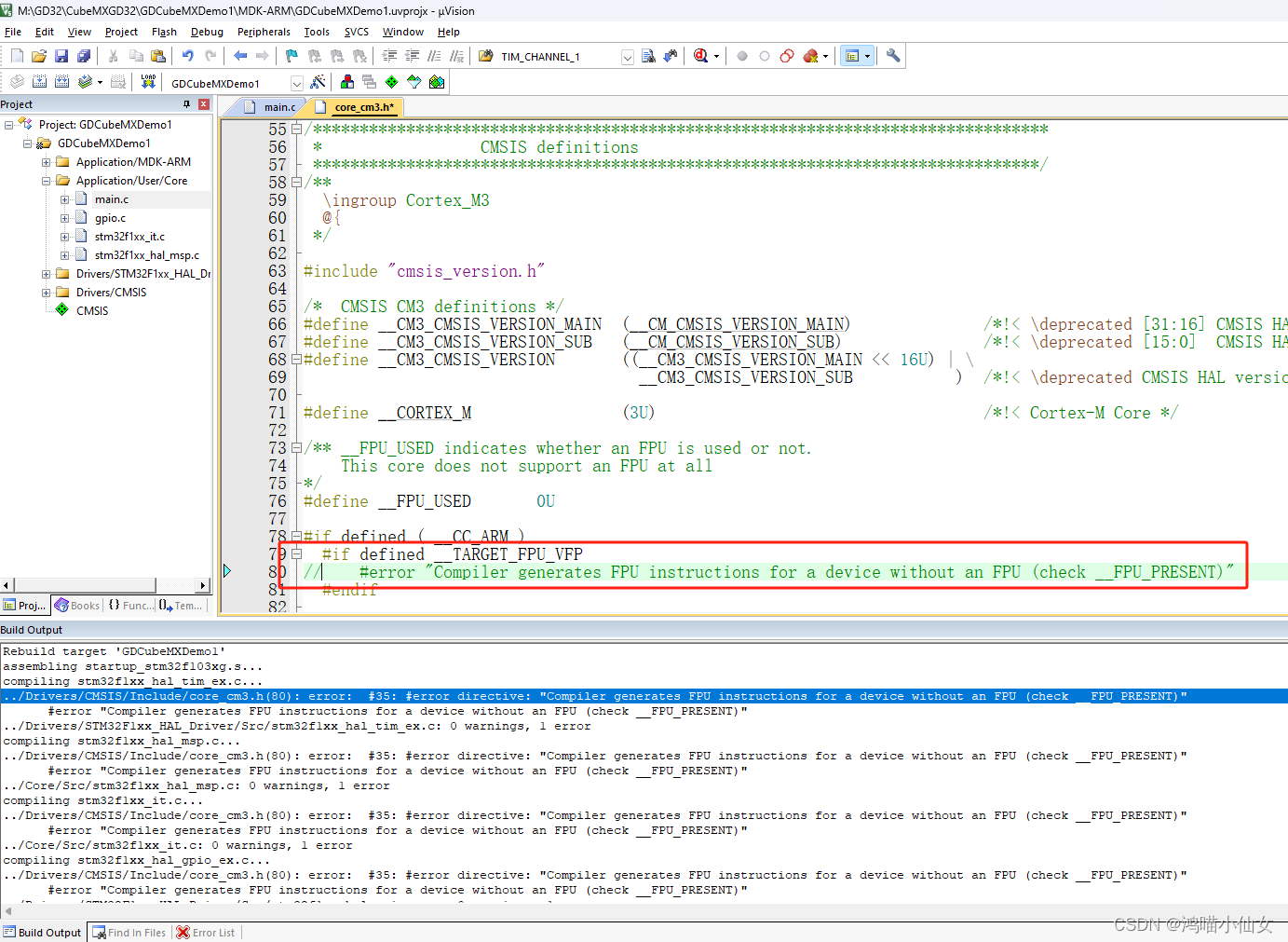Open the window layout dropdown arrow
Viewport: 1288px width, 942px height.
pos(867,56)
